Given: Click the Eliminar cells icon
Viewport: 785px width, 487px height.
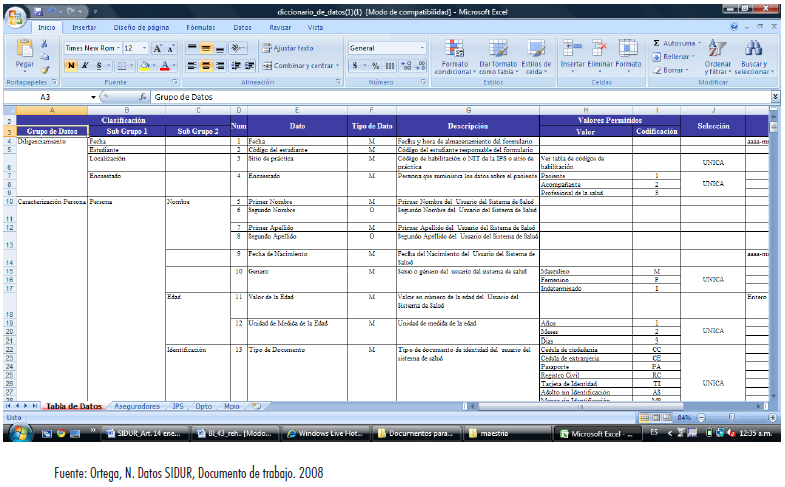Looking at the screenshot, I should 600,49.
